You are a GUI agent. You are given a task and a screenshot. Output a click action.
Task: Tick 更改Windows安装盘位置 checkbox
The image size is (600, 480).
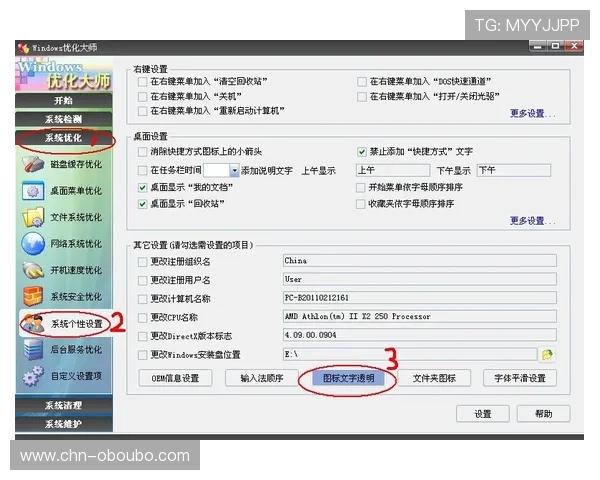[x=142, y=355]
